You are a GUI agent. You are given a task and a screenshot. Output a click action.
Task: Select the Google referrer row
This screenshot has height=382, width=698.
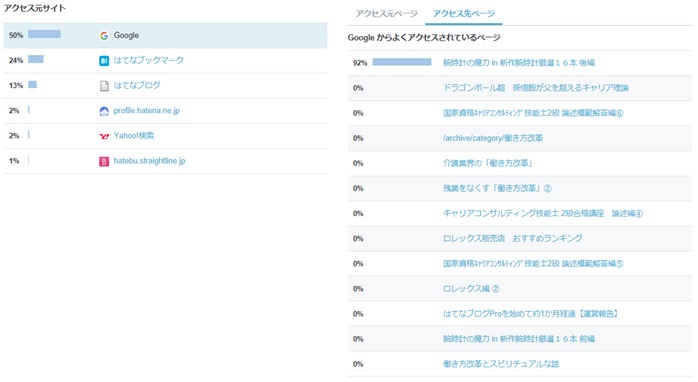click(x=165, y=35)
